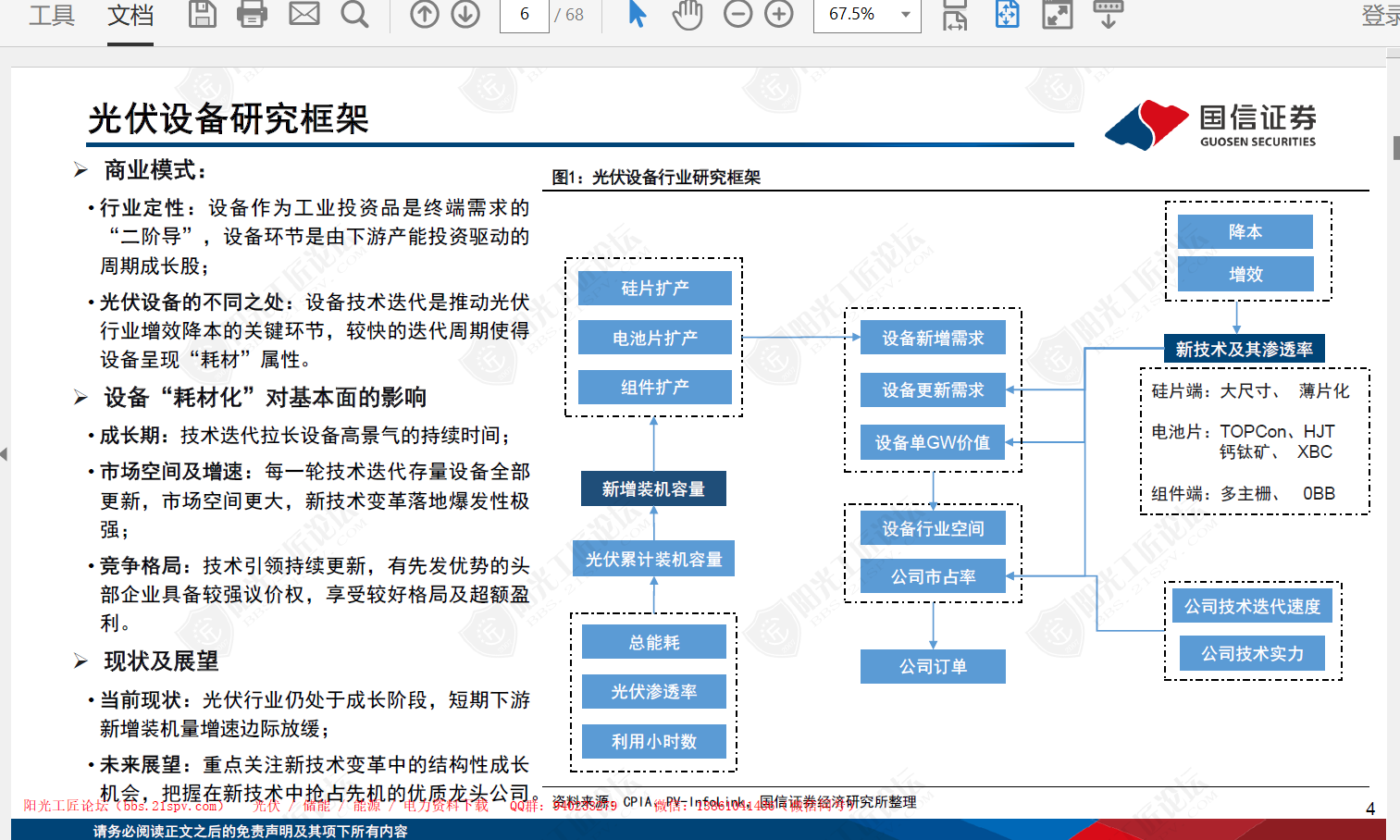Click the 光伏累计装机容量 box
1400x840 pixels.
(x=653, y=559)
